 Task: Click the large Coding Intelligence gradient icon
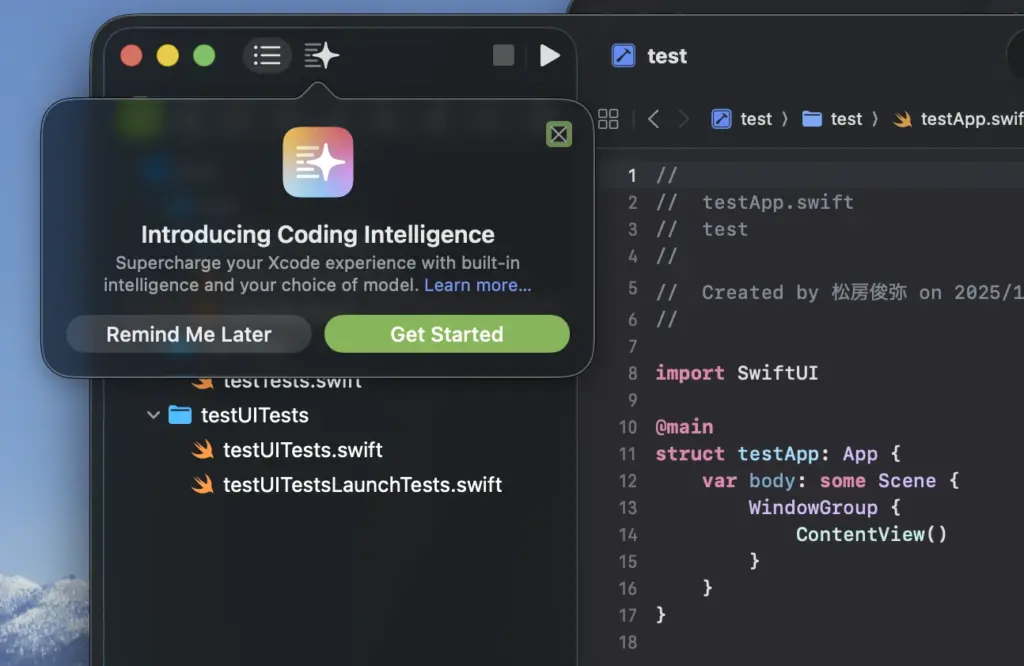318,162
